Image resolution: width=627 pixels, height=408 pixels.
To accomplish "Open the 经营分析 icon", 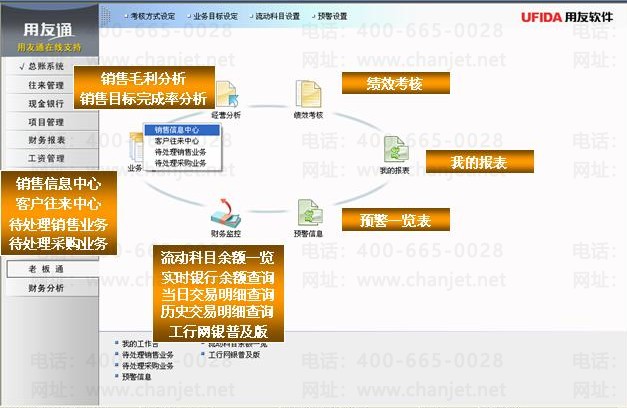I will pos(227,94).
